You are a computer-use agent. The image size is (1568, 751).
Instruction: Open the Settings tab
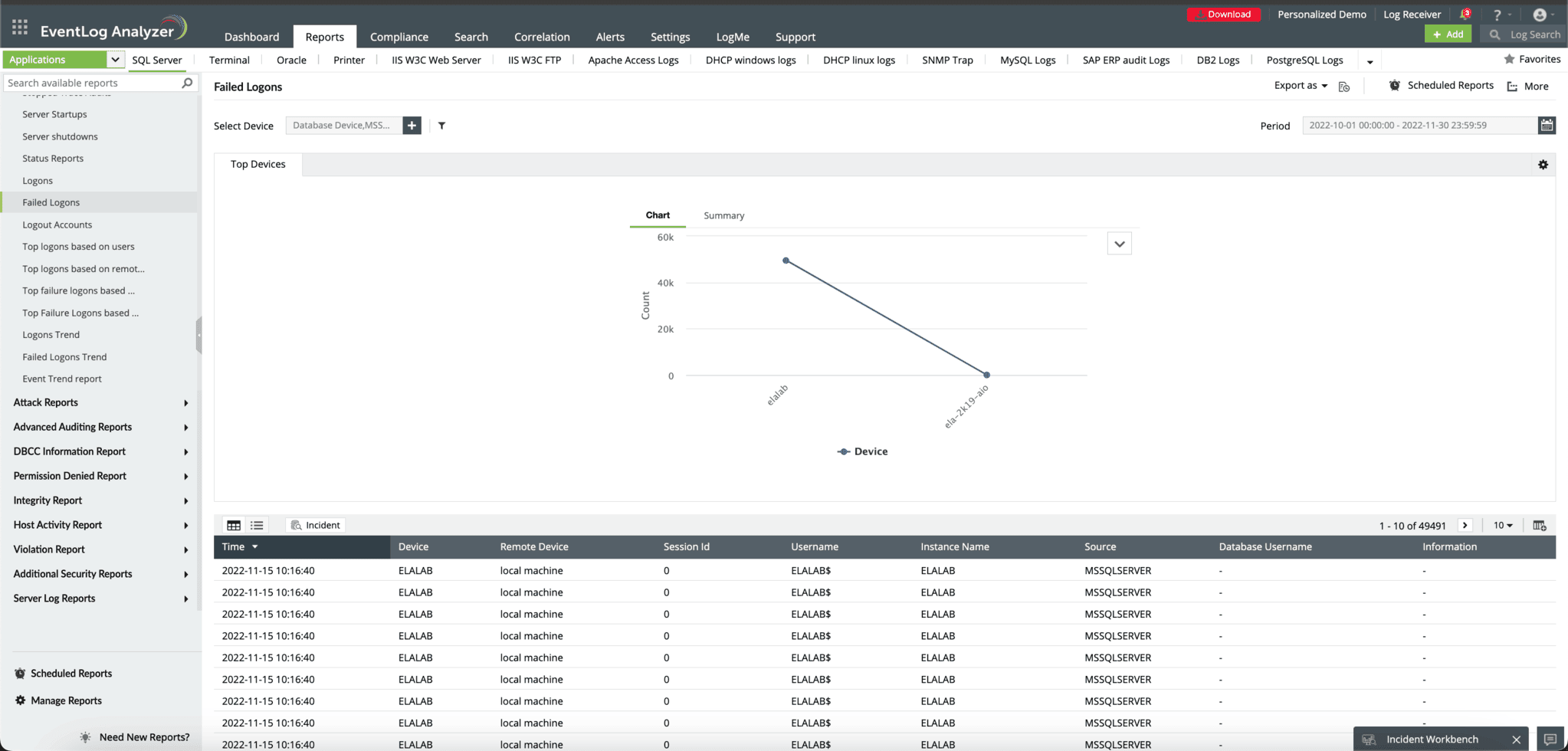click(x=670, y=37)
